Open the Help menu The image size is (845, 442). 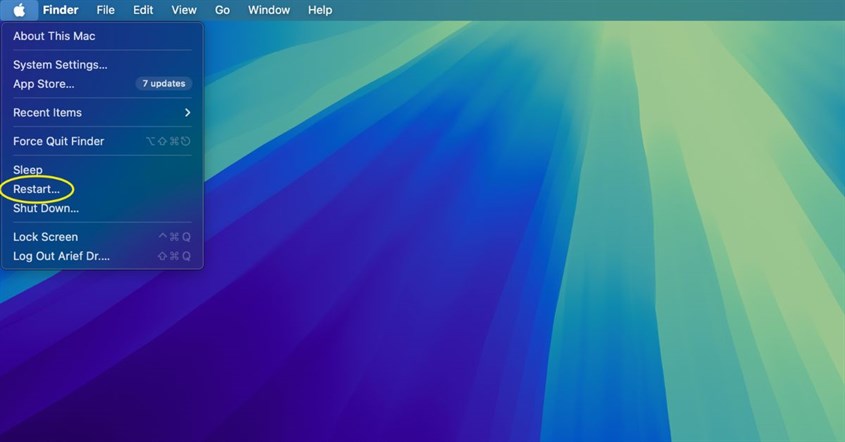pos(320,10)
